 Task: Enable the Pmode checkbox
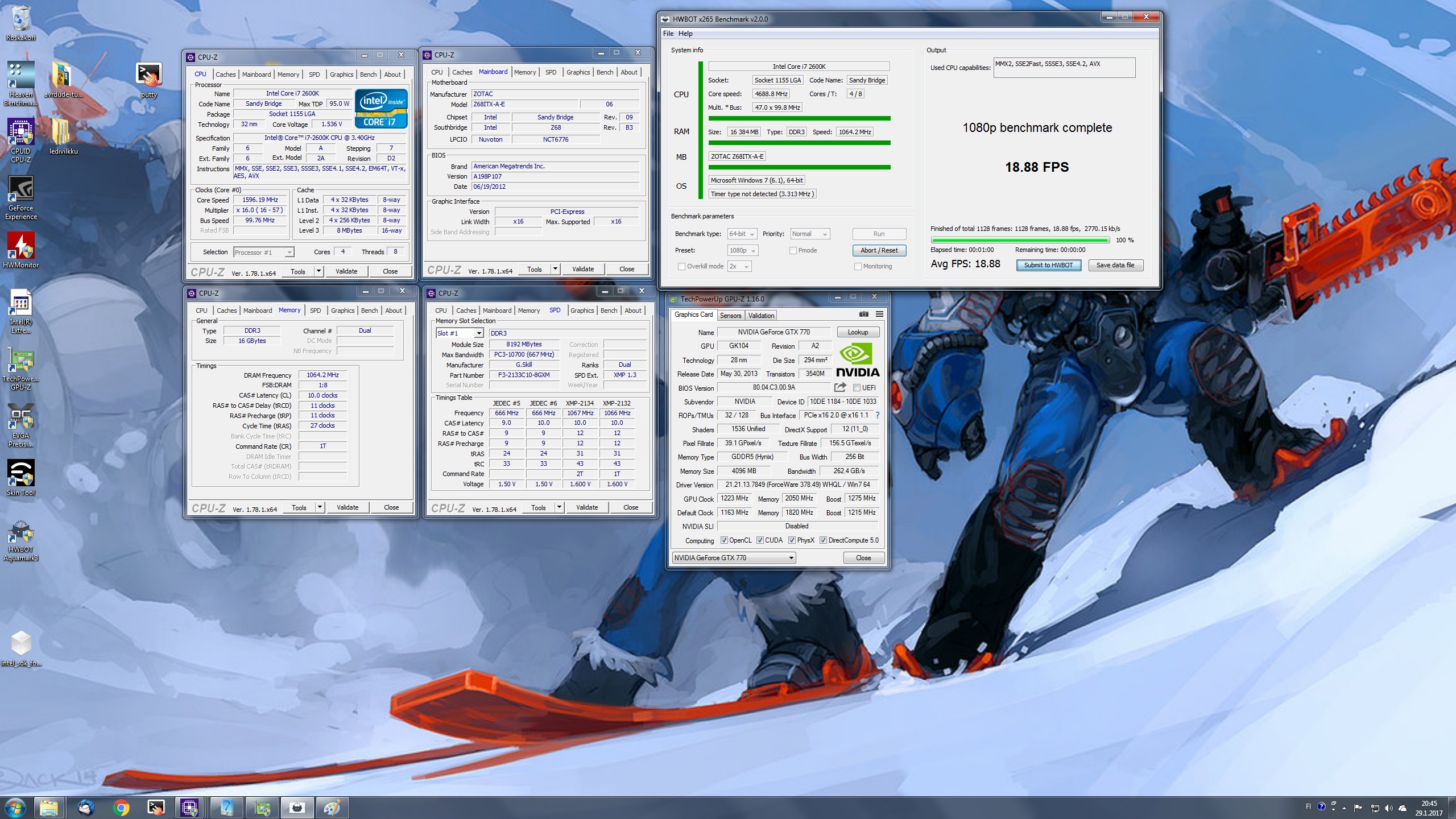[793, 250]
